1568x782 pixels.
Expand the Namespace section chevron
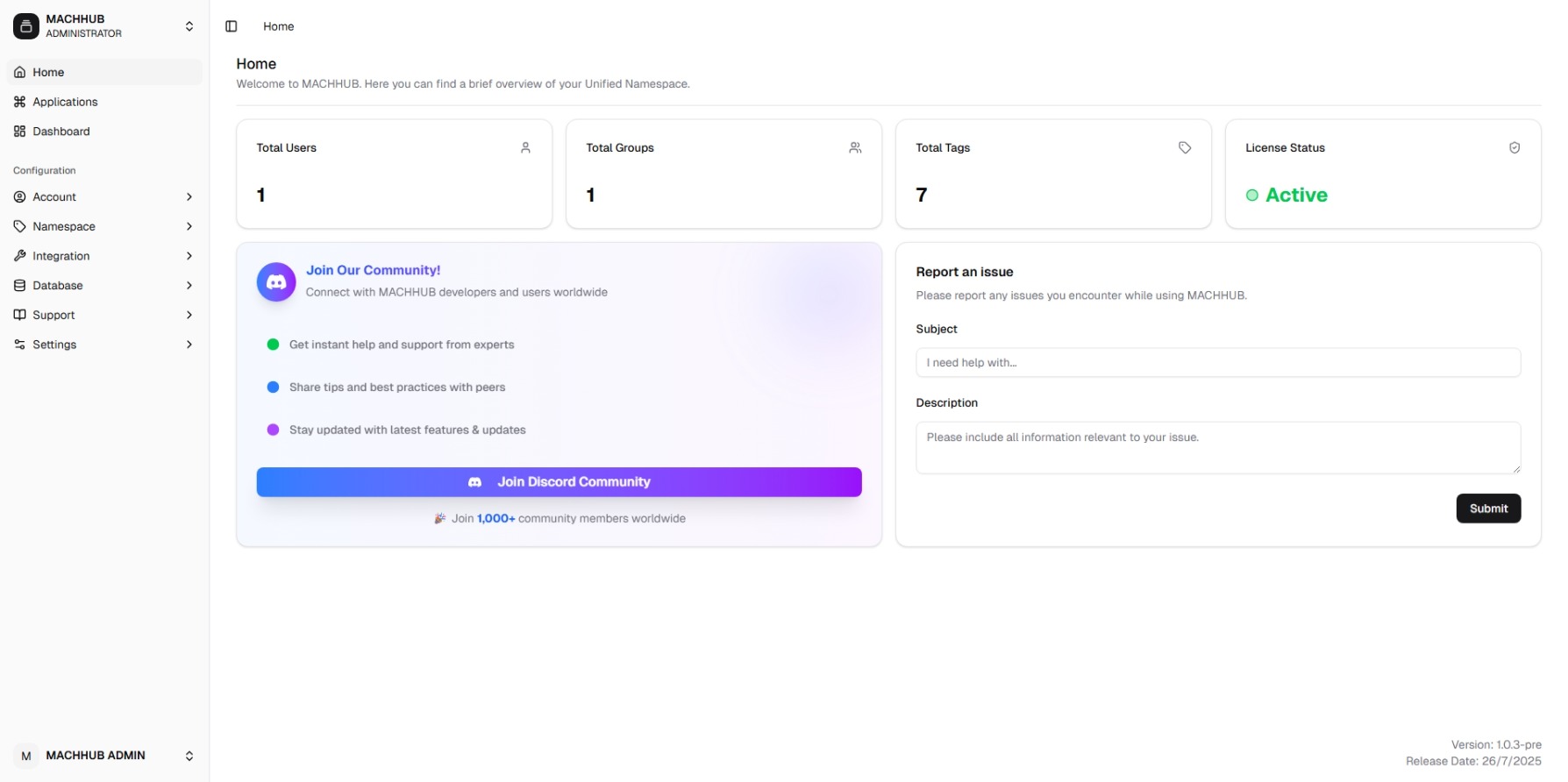pos(189,226)
